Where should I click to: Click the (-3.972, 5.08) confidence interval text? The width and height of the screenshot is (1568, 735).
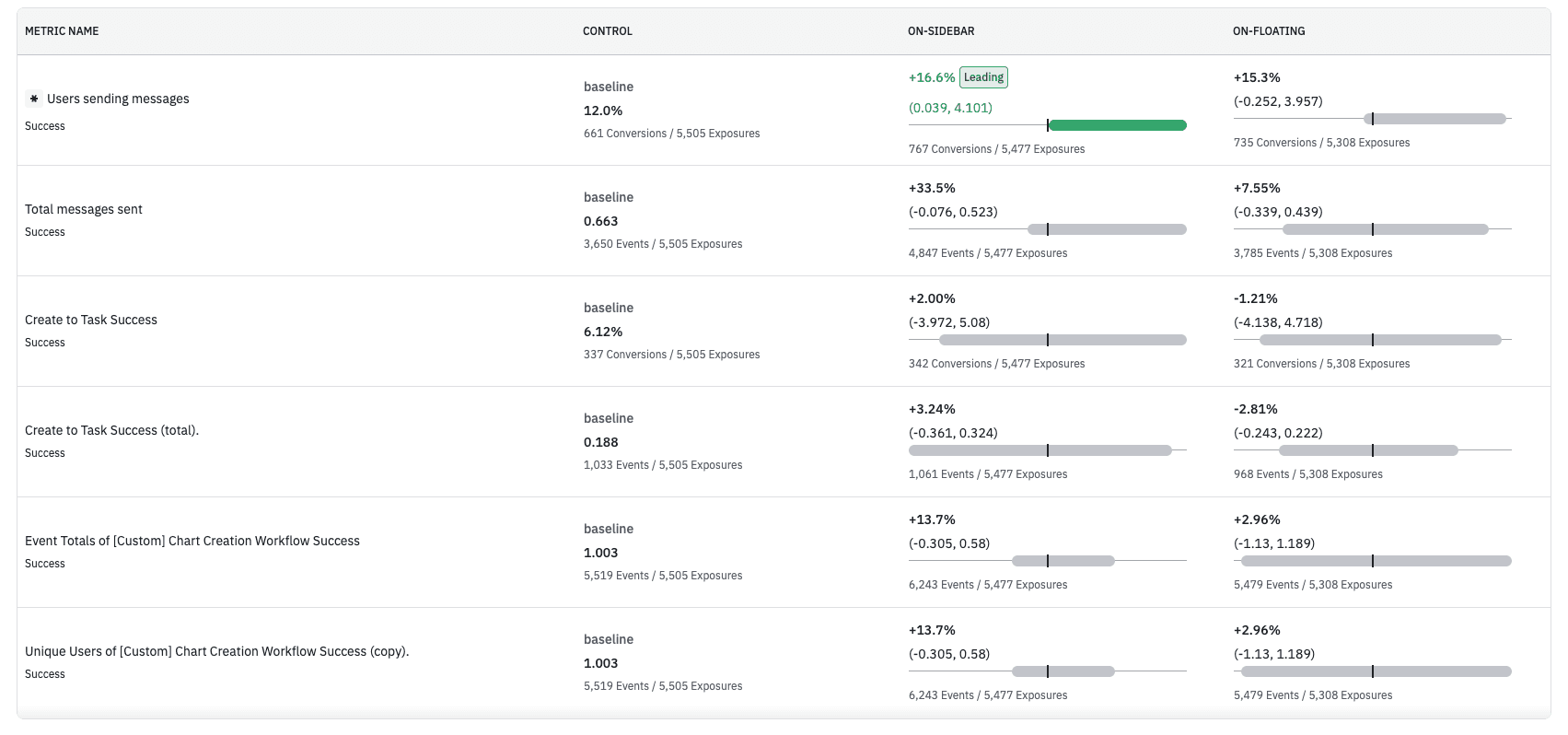point(949,322)
